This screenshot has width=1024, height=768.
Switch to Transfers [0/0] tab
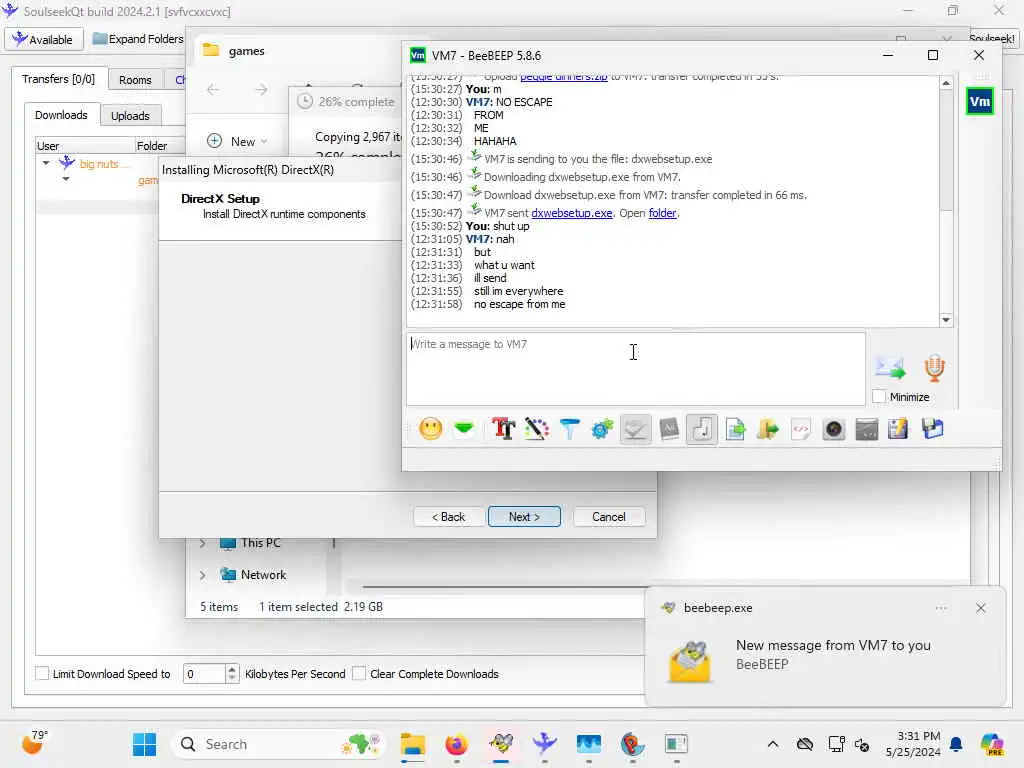coord(58,79)
